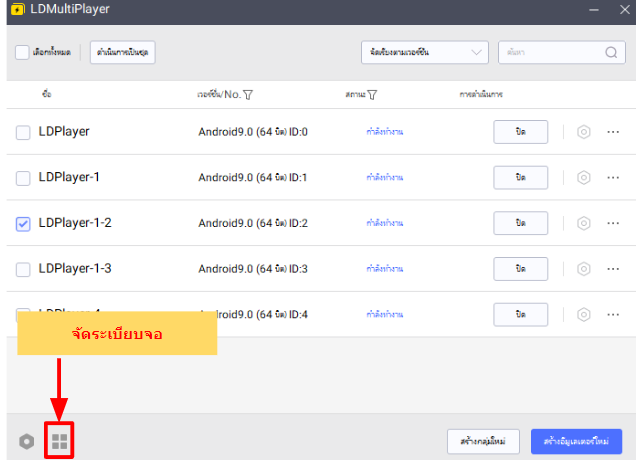The width and height of the screenshot is (638, 460).
Task: Uncheck the LDPlayer-1-2 row checkbox
Action: [x=23, y=224]
